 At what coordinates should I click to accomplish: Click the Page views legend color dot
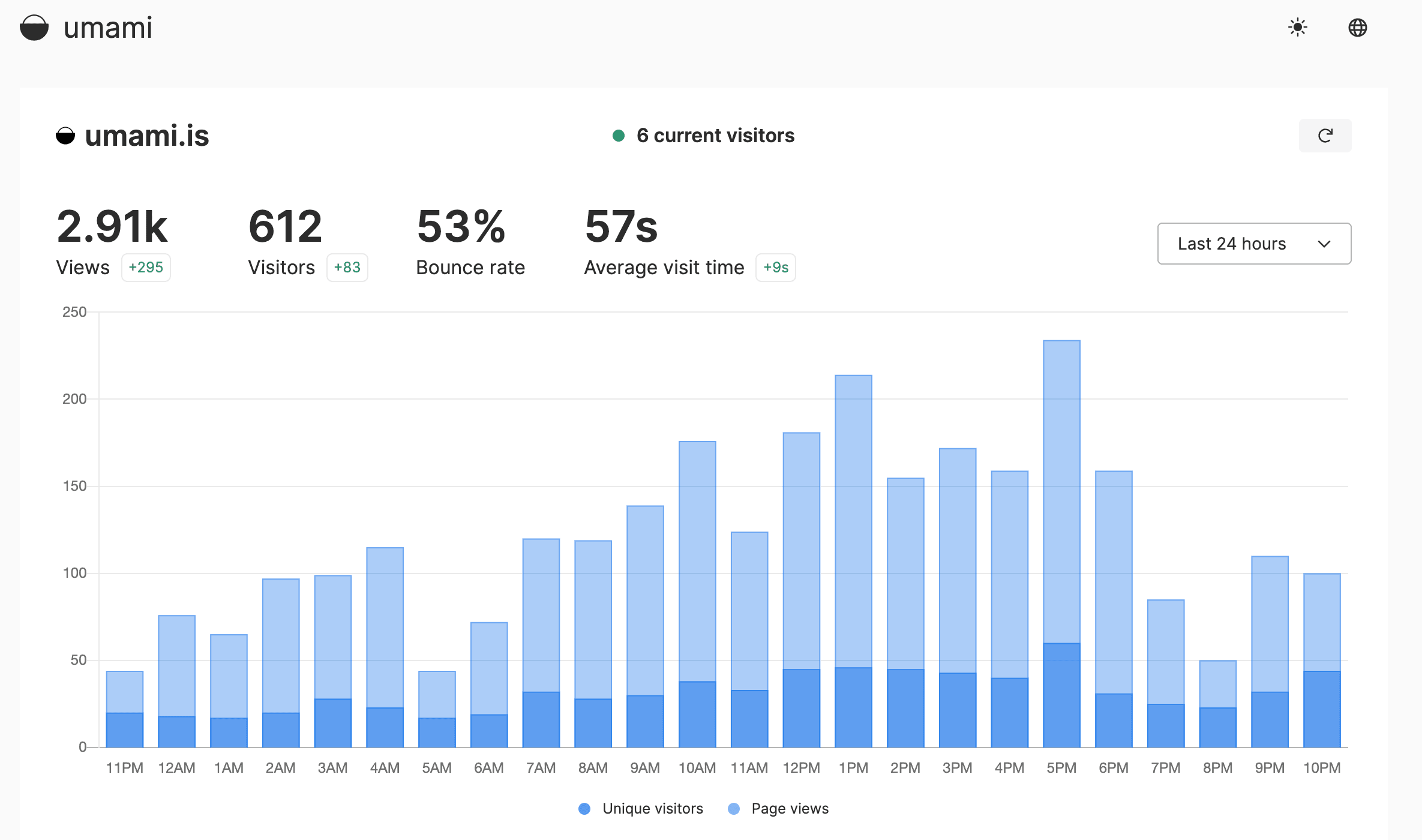[x=734, y=809]
